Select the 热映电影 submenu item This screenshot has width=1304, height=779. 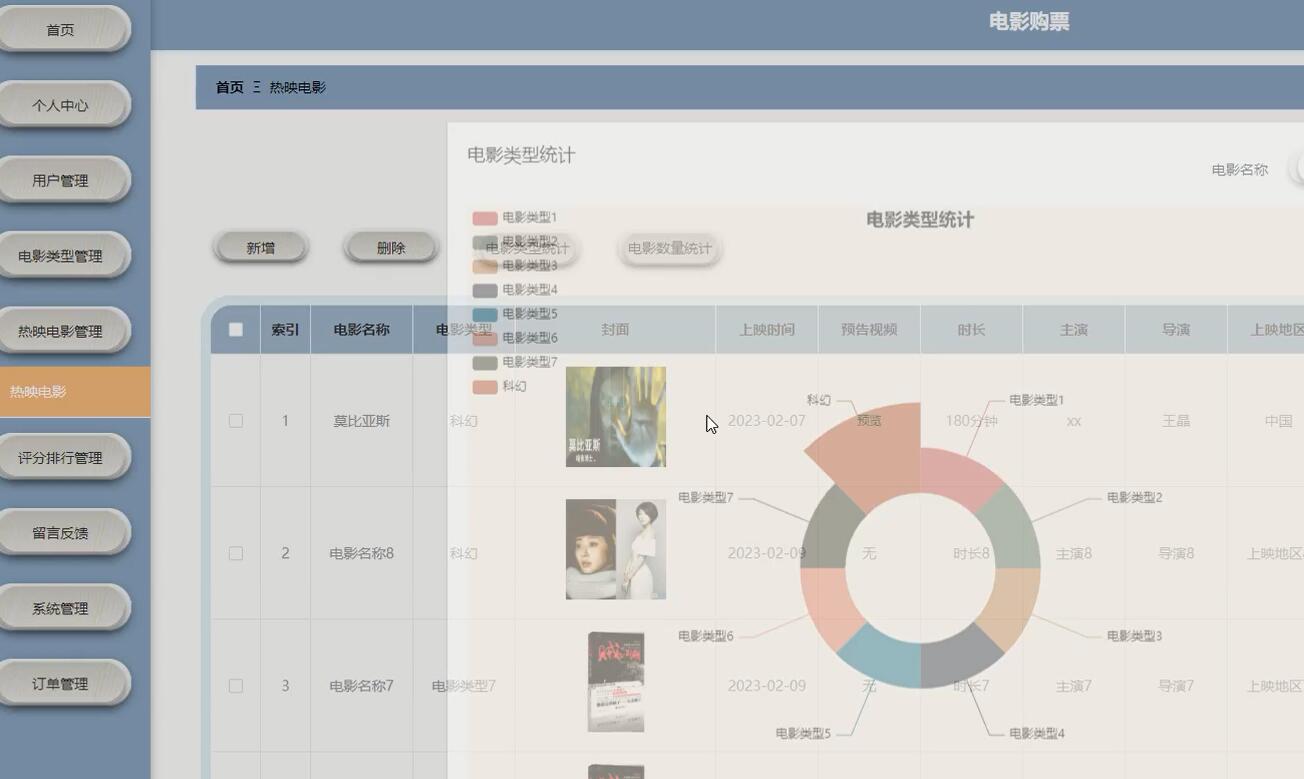[x=75, y=391]
